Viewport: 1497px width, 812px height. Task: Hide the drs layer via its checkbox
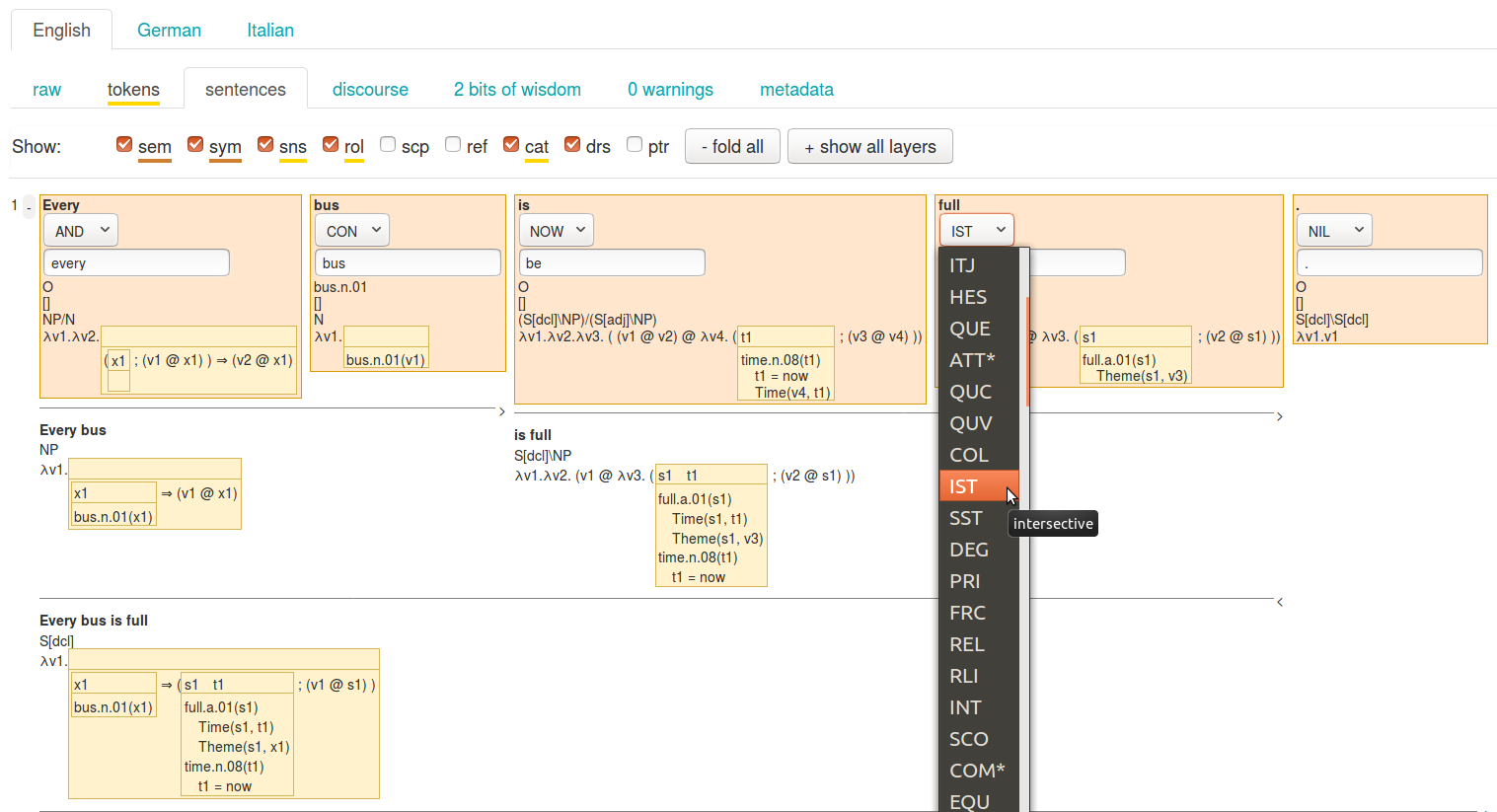point(572,144)
